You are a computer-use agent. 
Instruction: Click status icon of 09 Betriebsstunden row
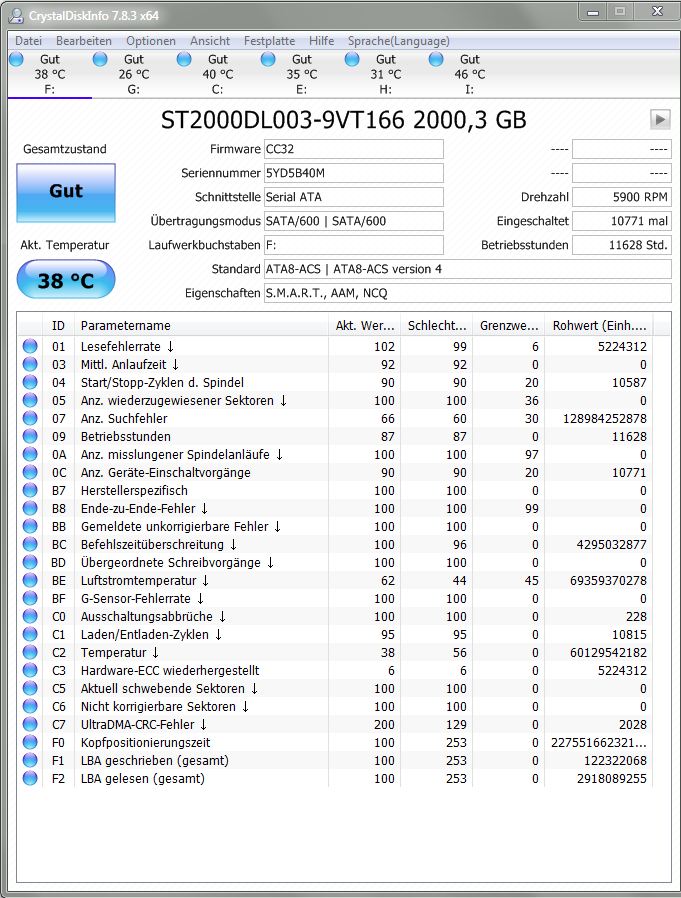[30, 436]
